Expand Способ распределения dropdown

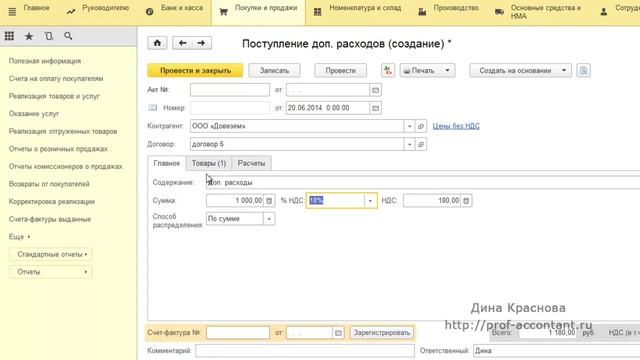pos(269,219)
